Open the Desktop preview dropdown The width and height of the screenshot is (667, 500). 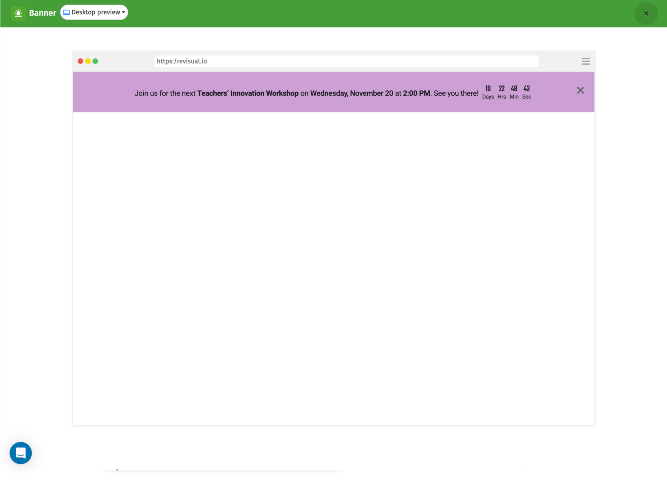(x=94, y=12)
